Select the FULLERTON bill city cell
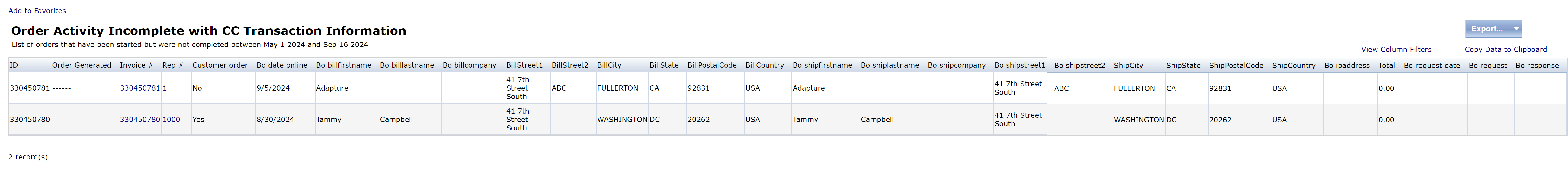 (618, 88)
